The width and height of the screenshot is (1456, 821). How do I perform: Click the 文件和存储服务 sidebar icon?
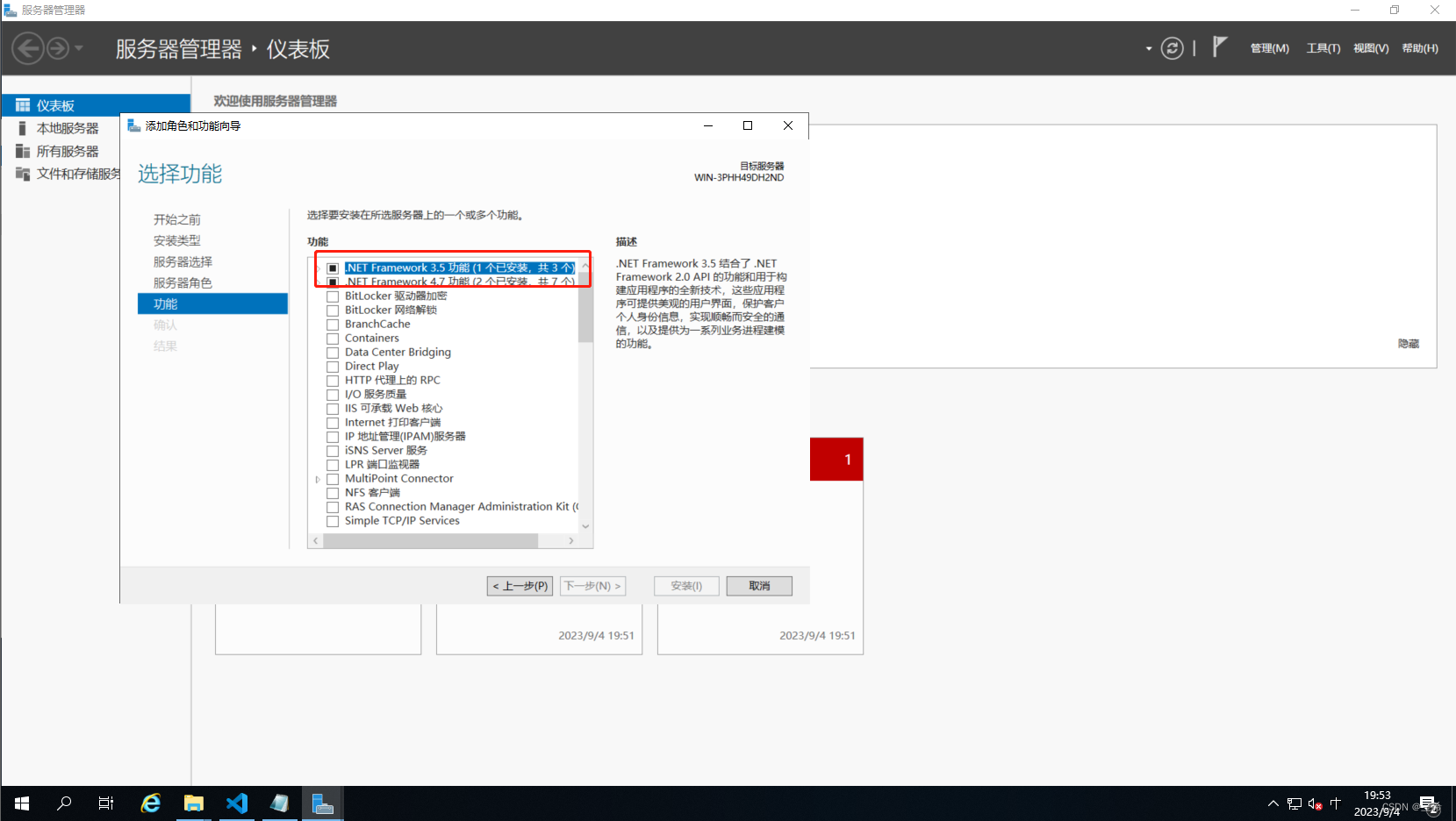click(23, 174)
